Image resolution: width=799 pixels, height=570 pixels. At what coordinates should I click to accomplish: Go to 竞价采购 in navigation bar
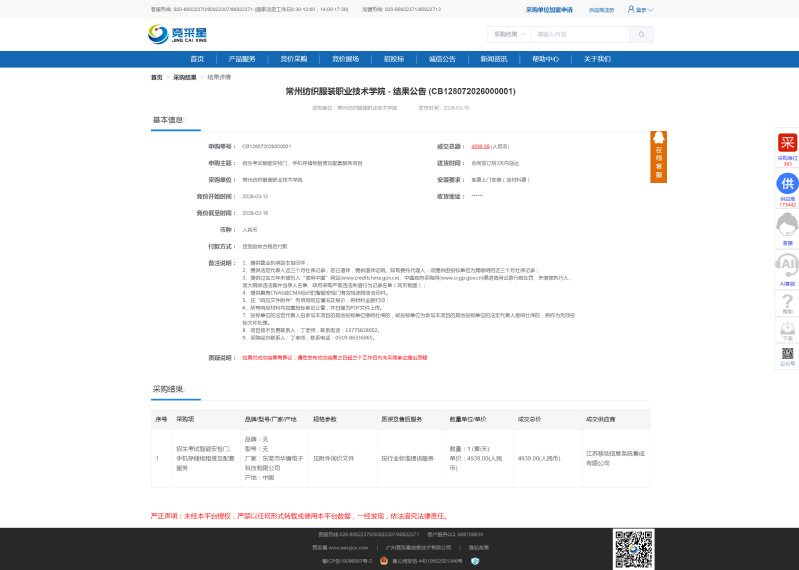click(x=294, y=59)
